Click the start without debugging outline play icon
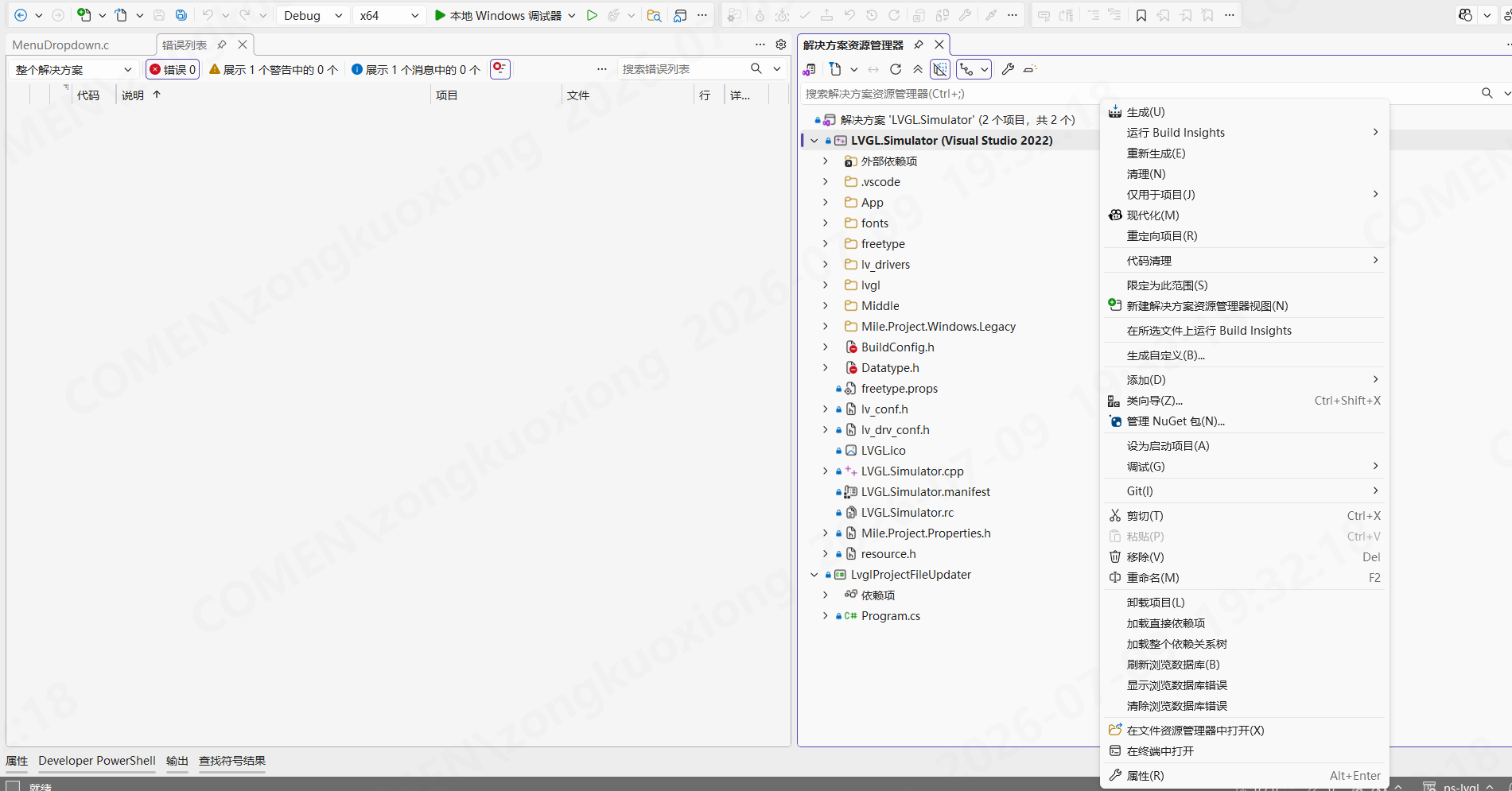 click(592, 15)
